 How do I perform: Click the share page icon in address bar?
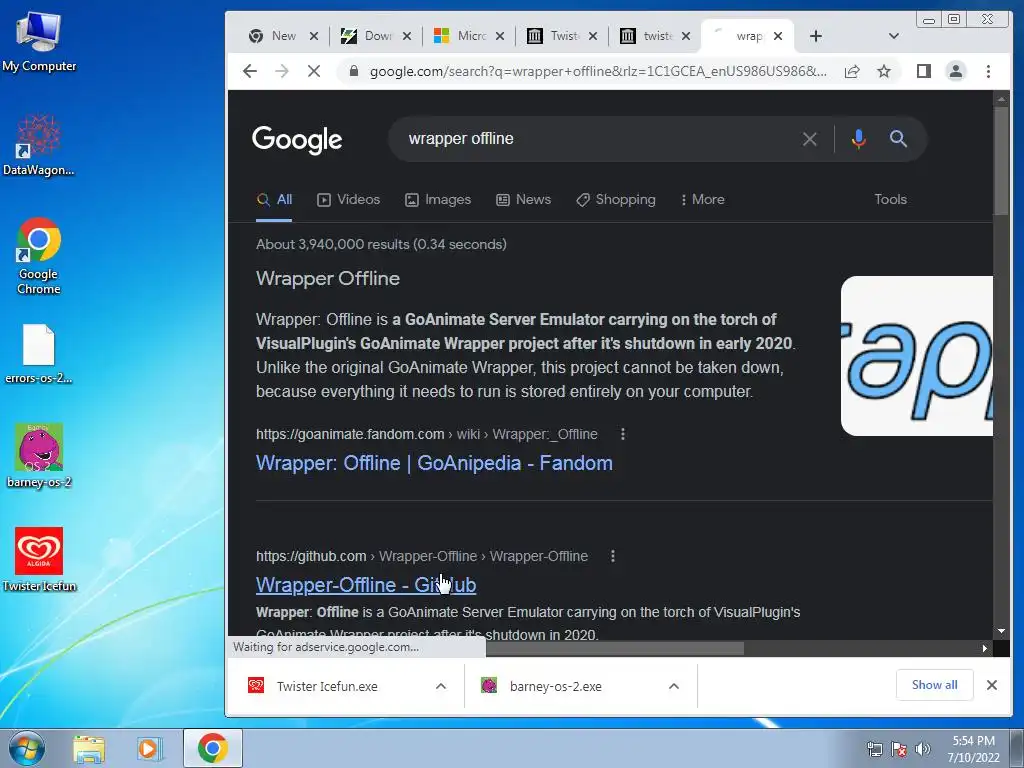click(x=852, y=71)
